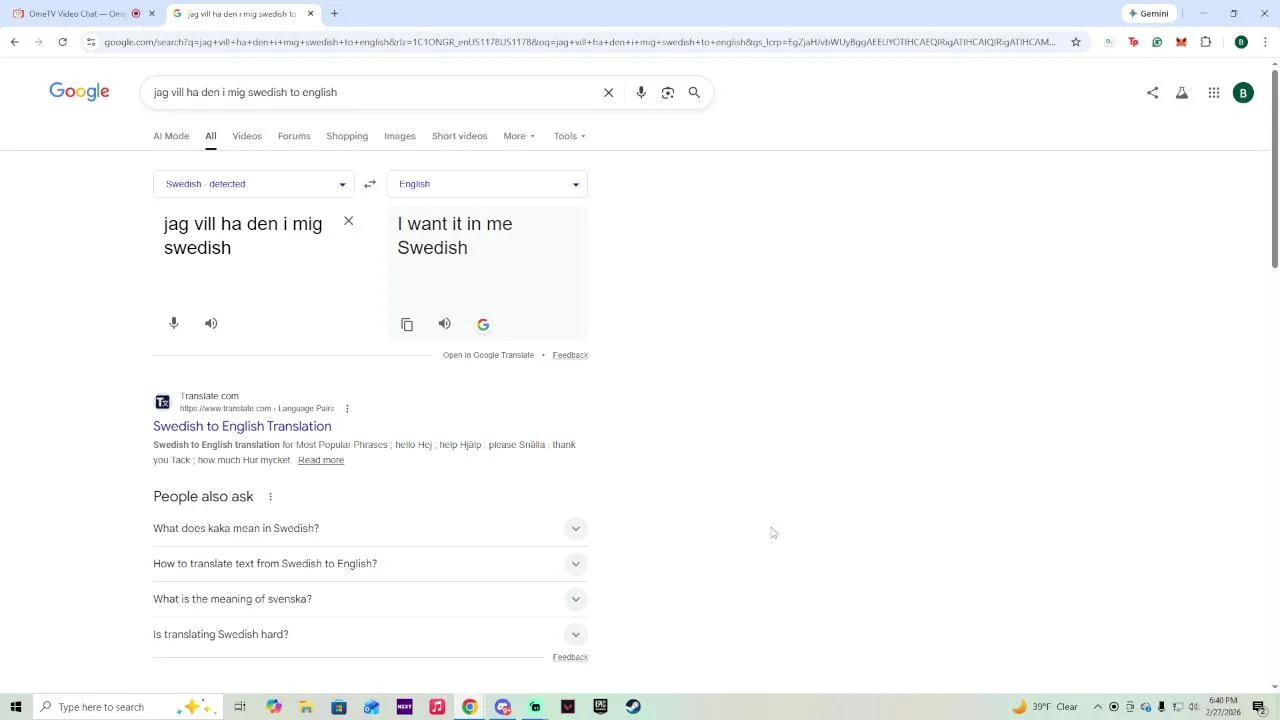Click Read more in Translate.com snippet

[x=321, y=460]
